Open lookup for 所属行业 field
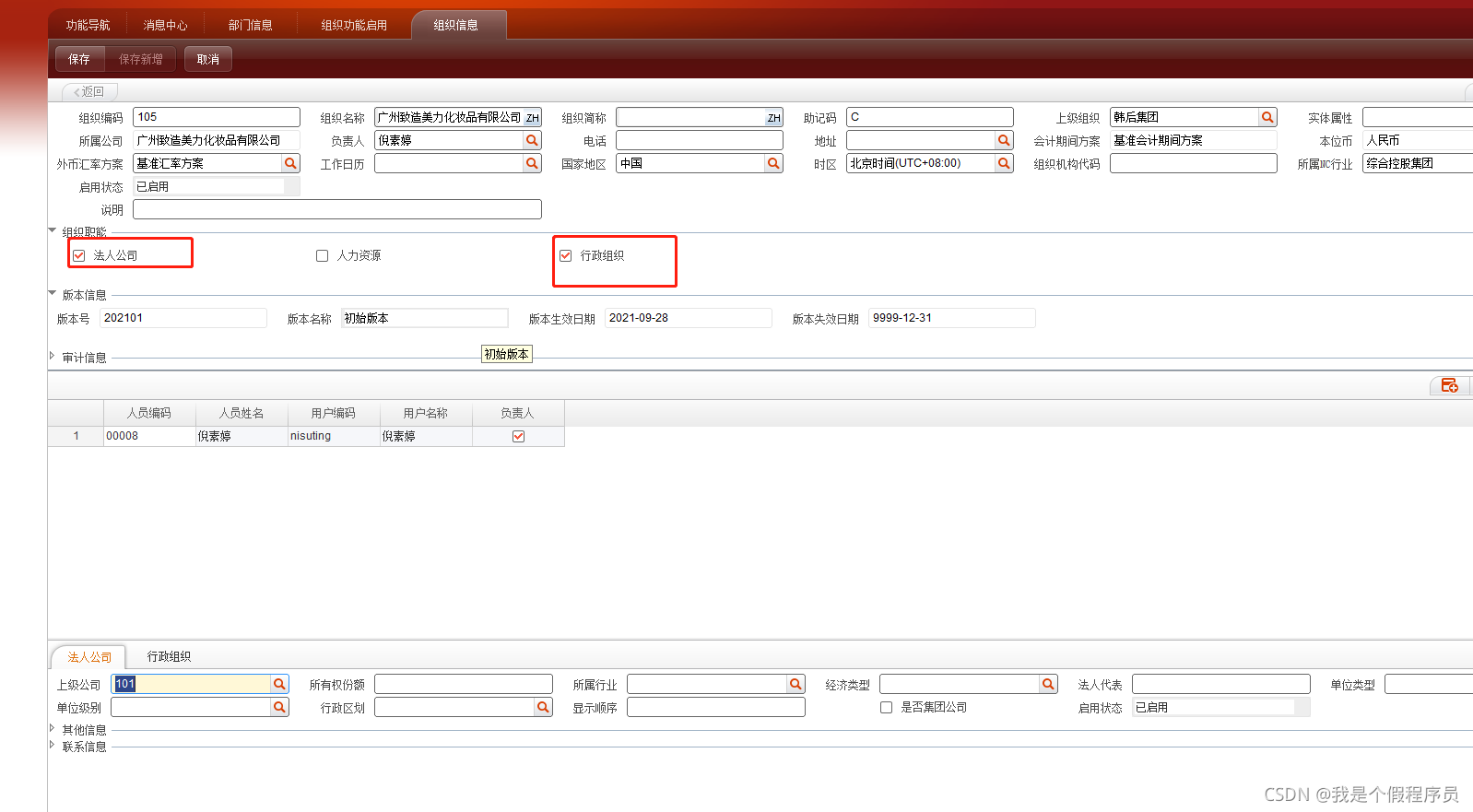 click(x=795, y=684)
